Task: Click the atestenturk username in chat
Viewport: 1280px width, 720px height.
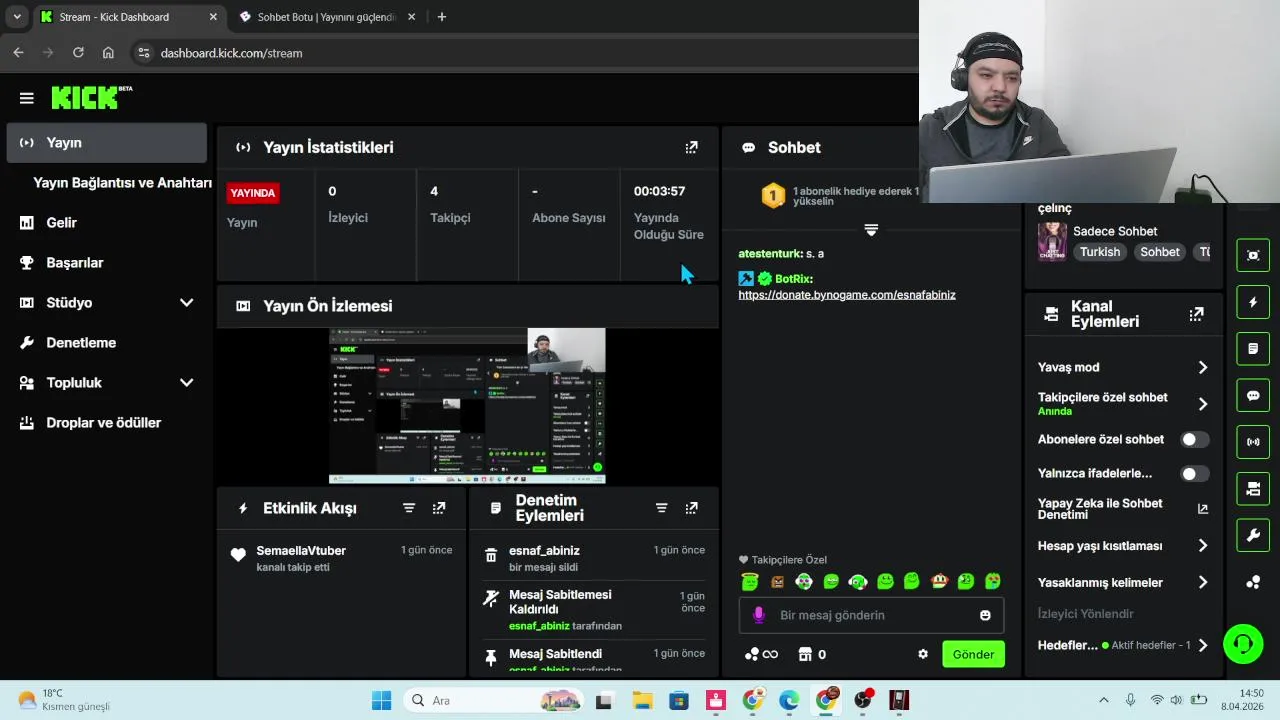Action: (x=770, y=254)
